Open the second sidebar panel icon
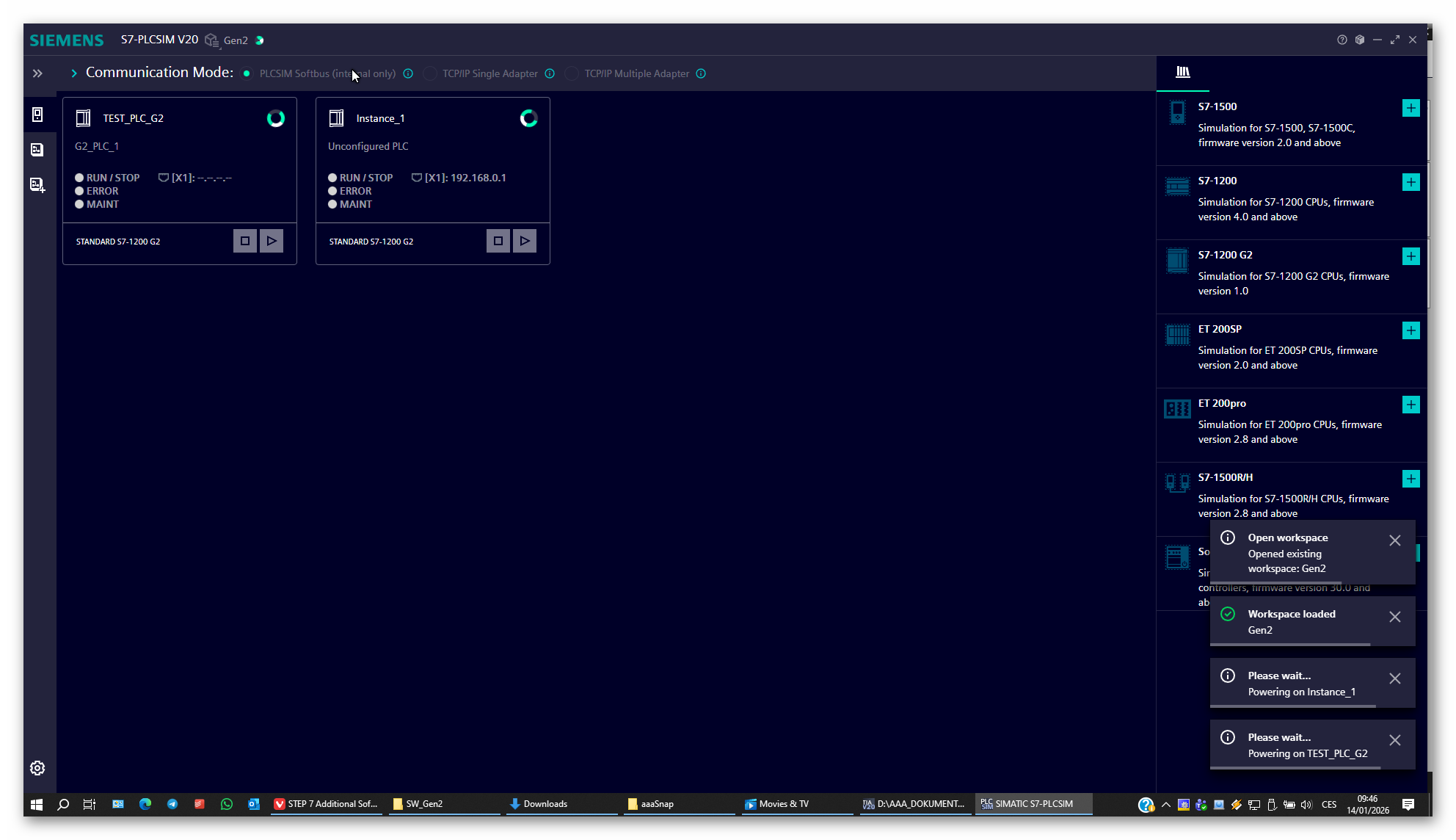1456x840 pixels. pyautogui.click(x=37, y=150)
